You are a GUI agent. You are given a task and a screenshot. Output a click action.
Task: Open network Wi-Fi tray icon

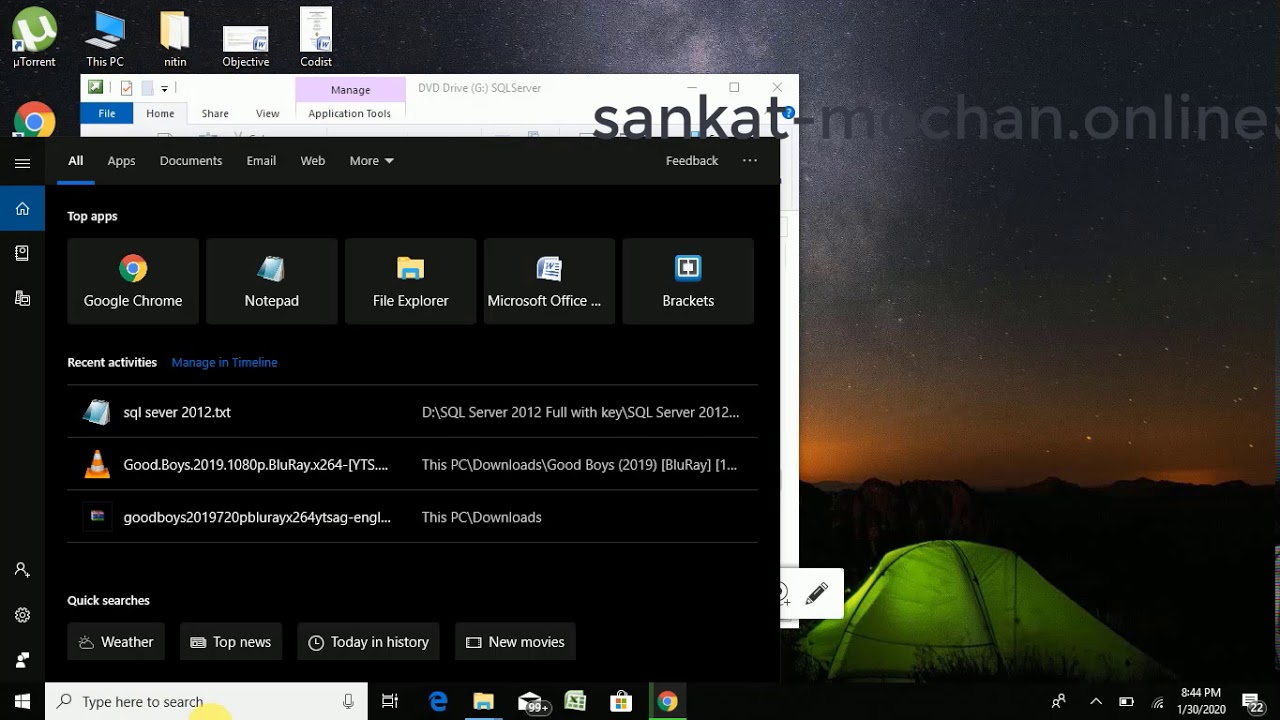tap(1158, 702)
